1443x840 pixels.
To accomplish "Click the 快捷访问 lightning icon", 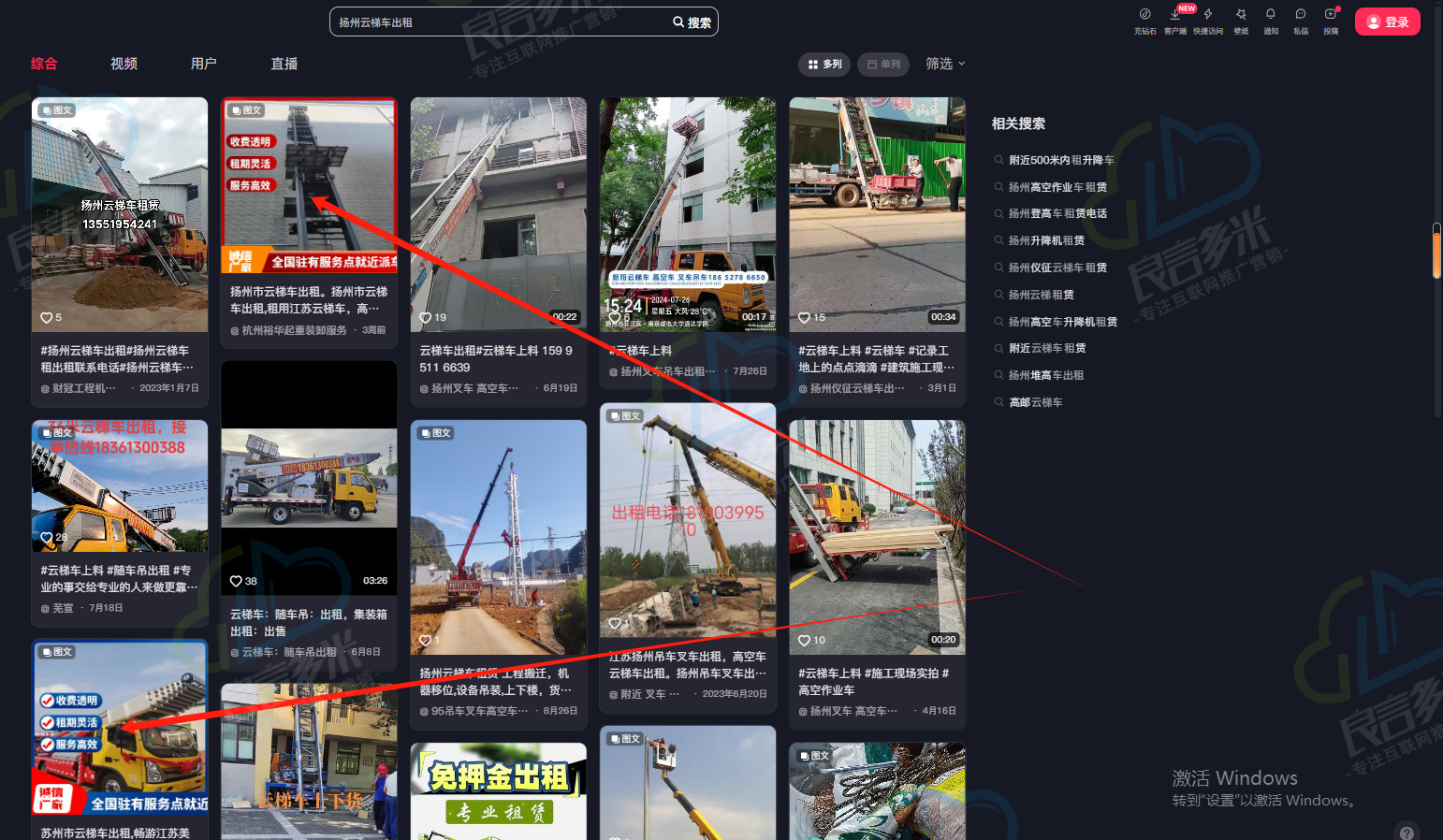I will pos(1208,15).
